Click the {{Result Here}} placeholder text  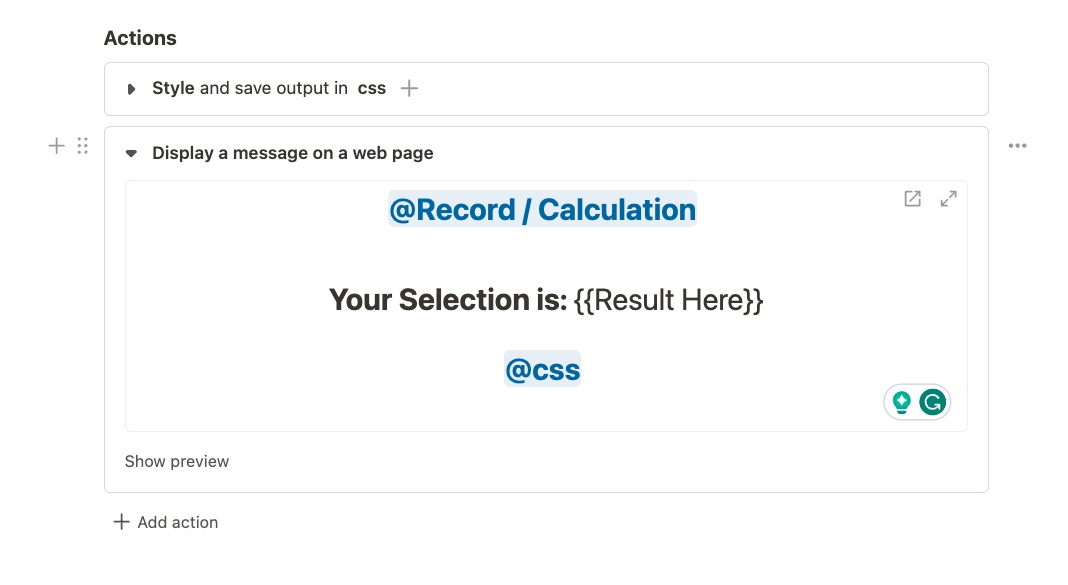point(669,299)
